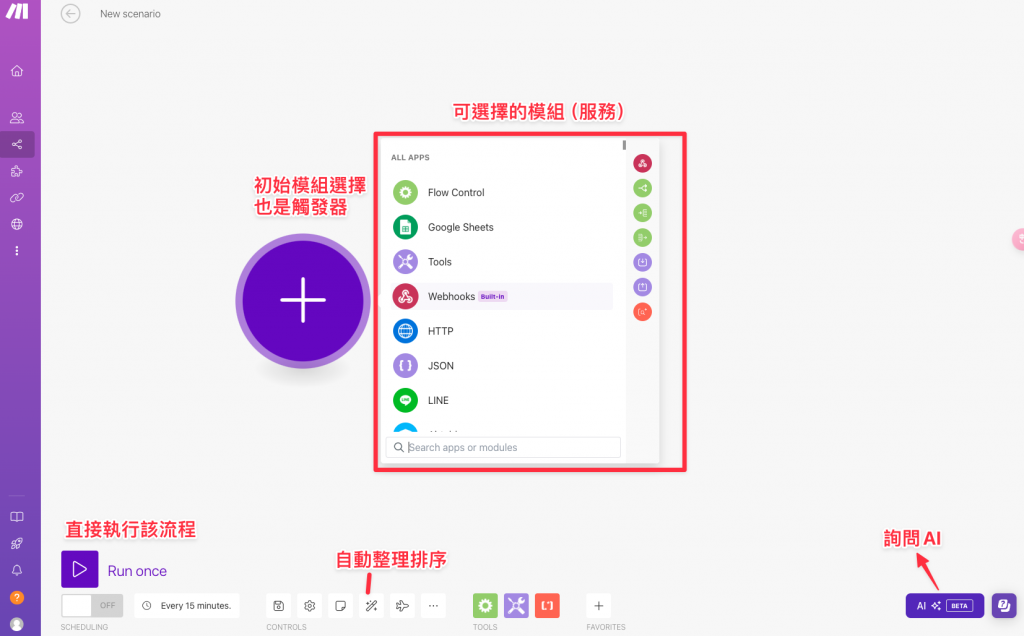The height and width of the screenshot is (636, 1024).
Task: Open the Every 15 minutes schedule setting
Action: (187, 606)
